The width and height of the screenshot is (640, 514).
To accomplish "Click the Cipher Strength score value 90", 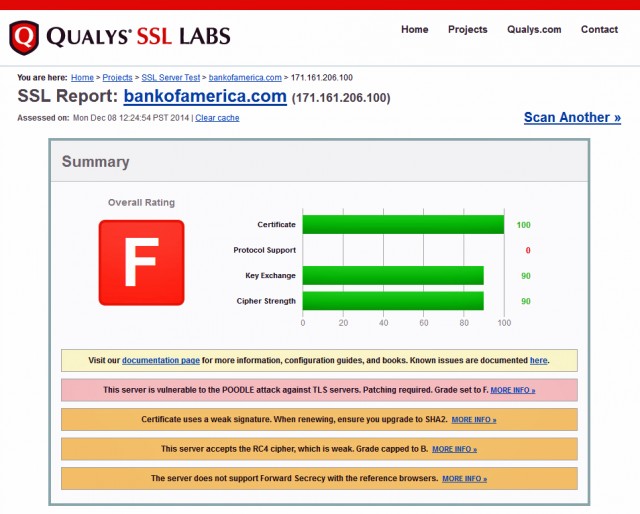I will click(526, 301).
